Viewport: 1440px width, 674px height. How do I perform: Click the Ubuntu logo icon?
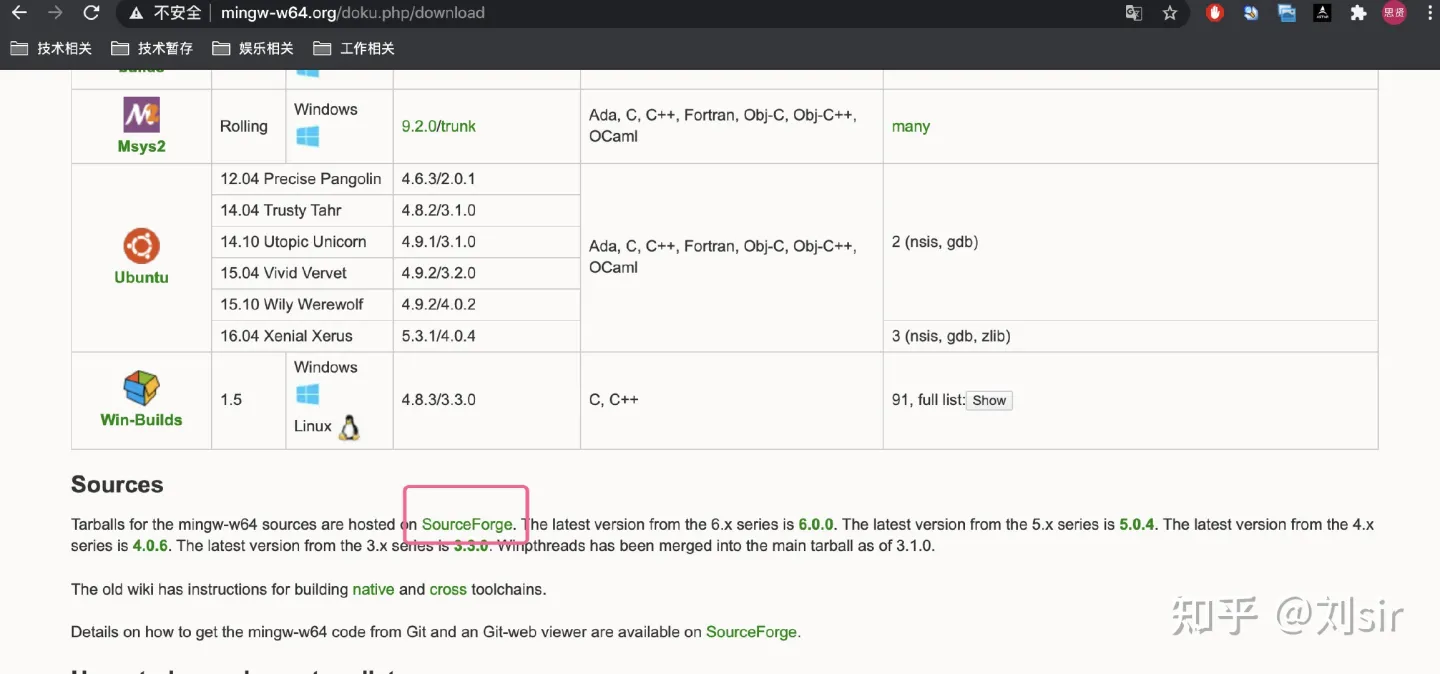(x=141, y=245)
